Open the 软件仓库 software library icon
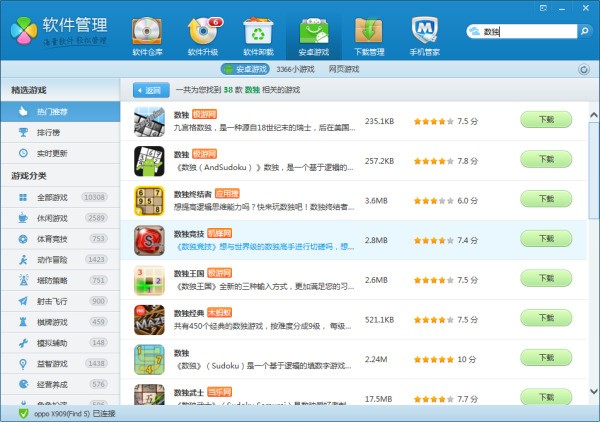Image resolution: width=600 pixels, height=422 pixels. [x=147, y=36]
